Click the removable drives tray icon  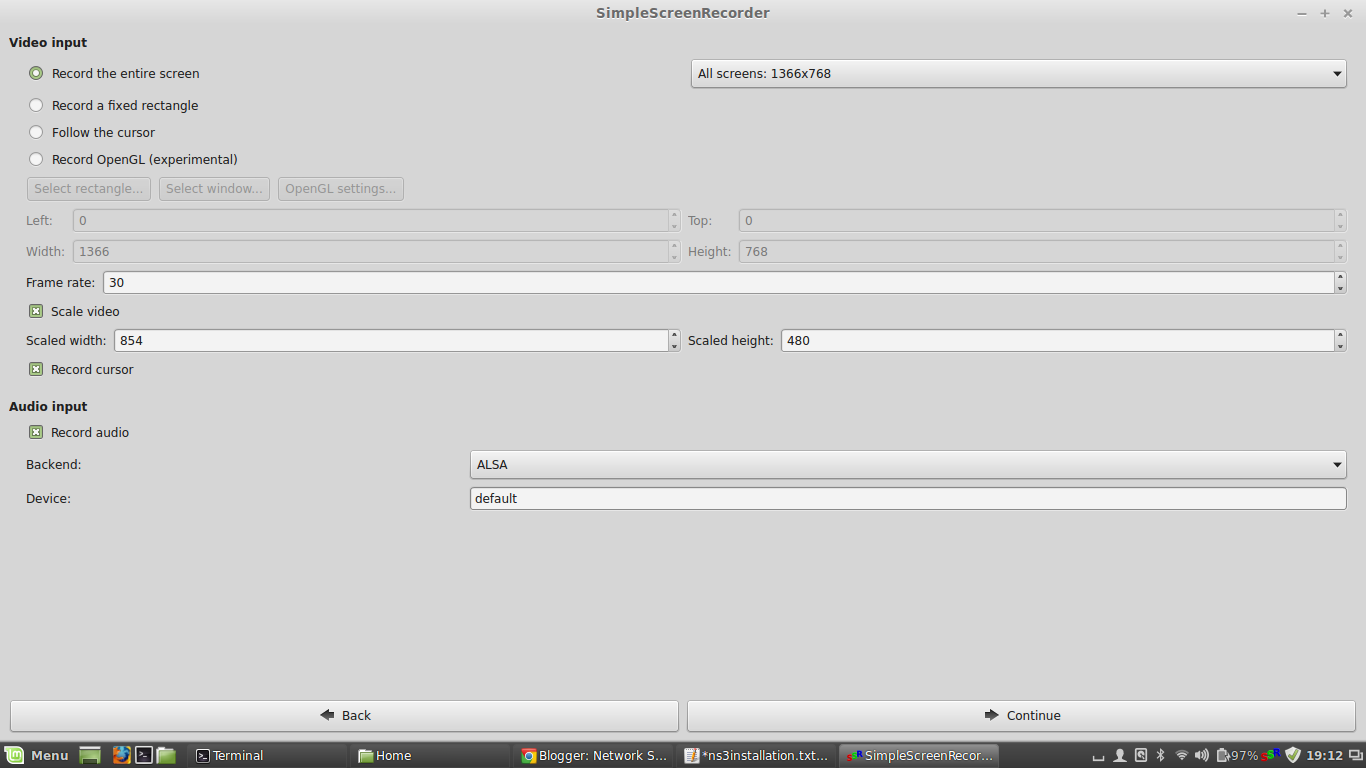[x=1141, y=755]
